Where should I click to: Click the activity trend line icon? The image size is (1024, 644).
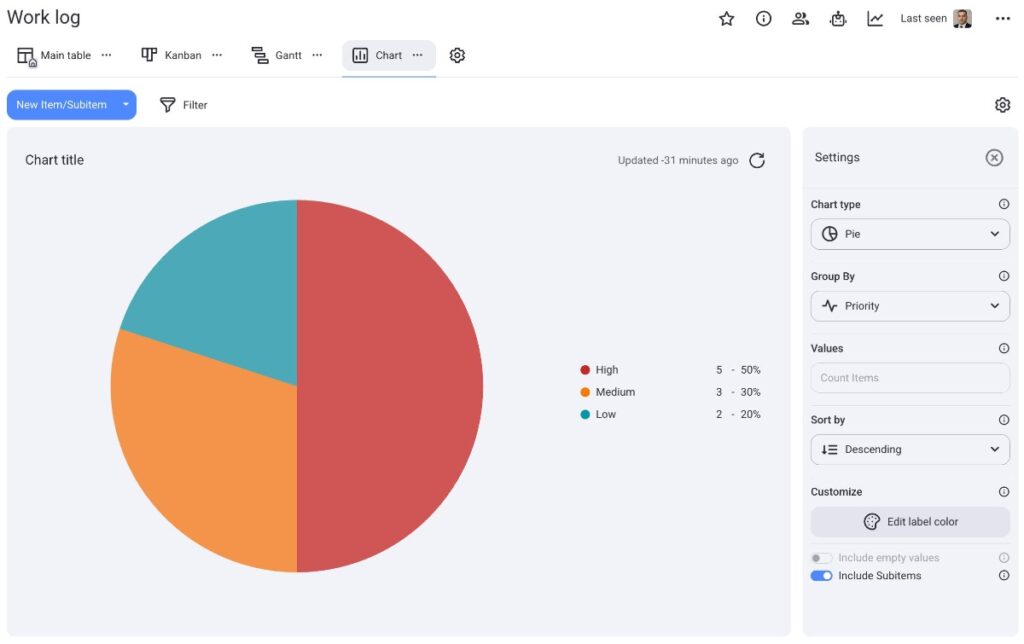(x=875, y=19)
